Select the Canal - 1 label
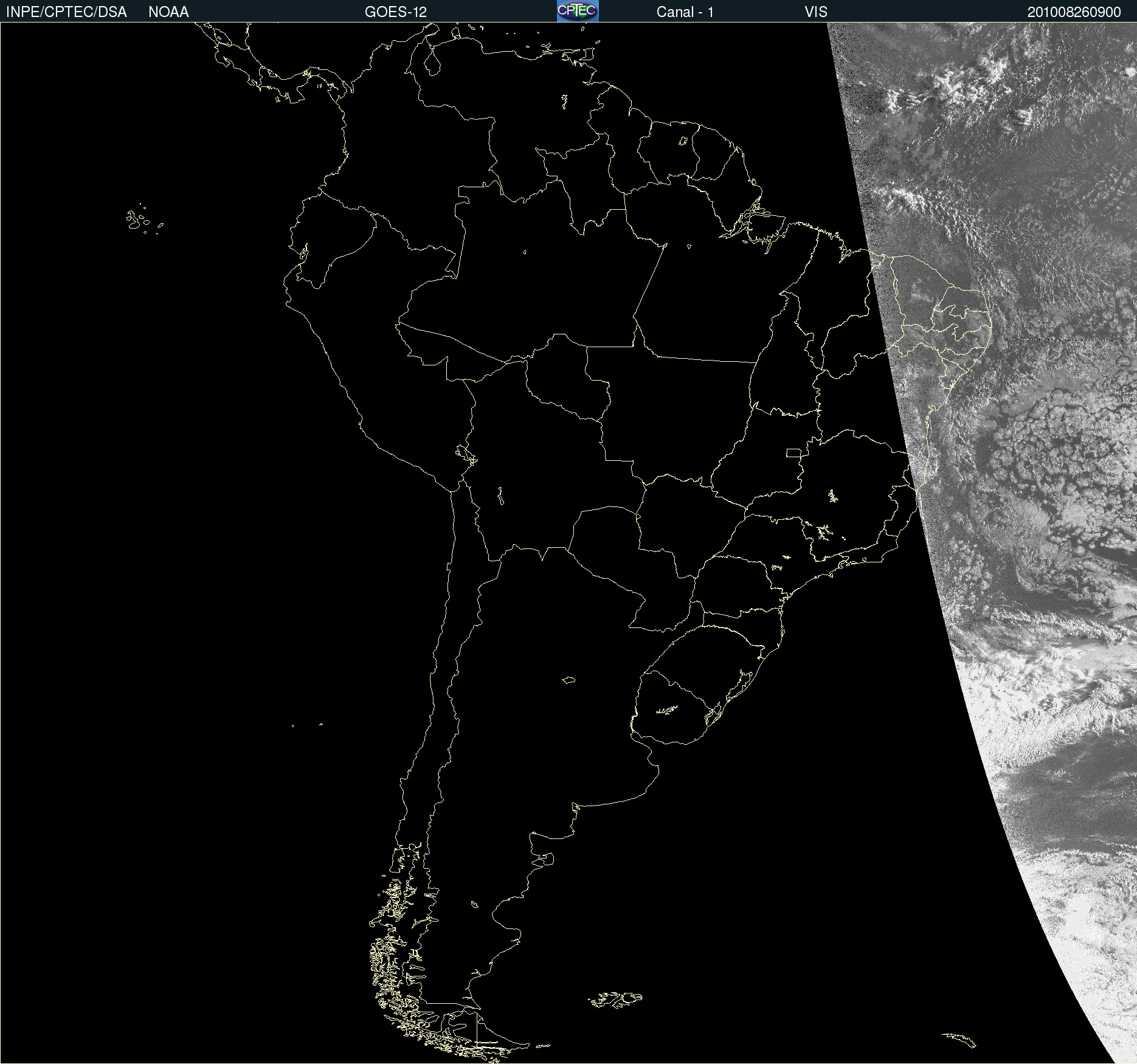The image size is (1137, 1064). click(685, 12)
